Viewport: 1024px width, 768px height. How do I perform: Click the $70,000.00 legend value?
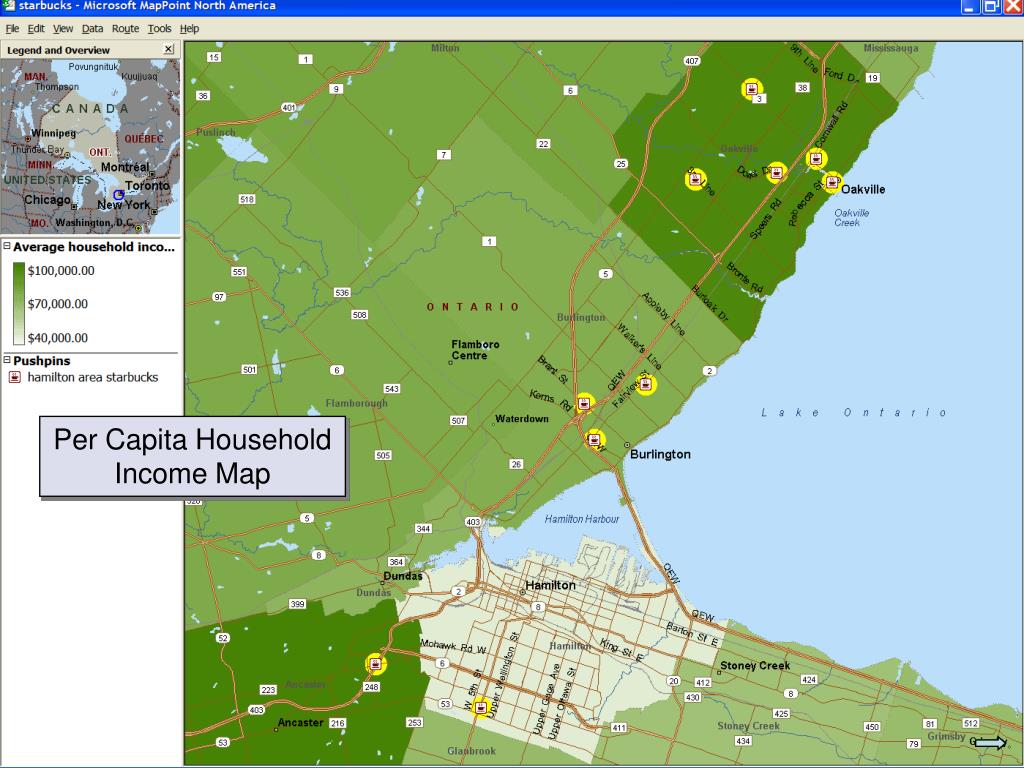pyautogui.click(x=57, y=304)
